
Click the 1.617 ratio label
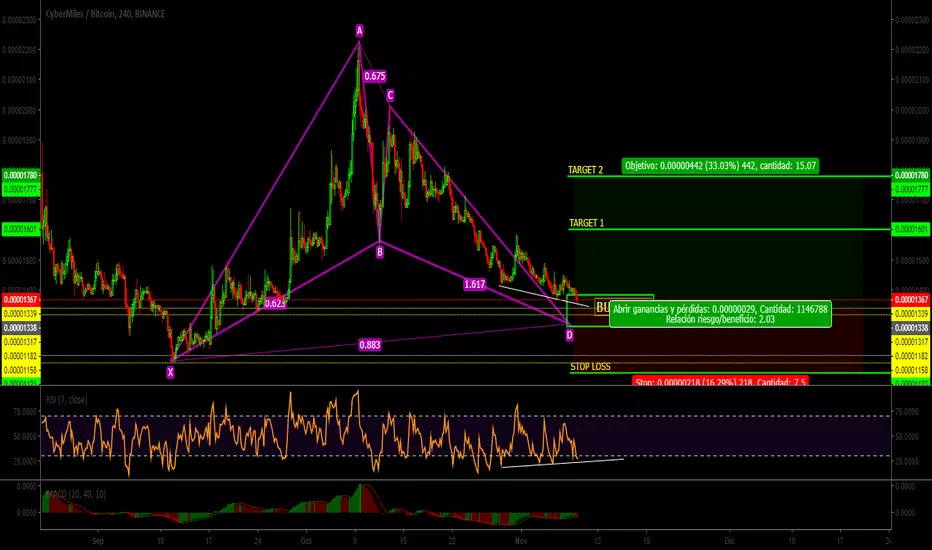[474, 284]
